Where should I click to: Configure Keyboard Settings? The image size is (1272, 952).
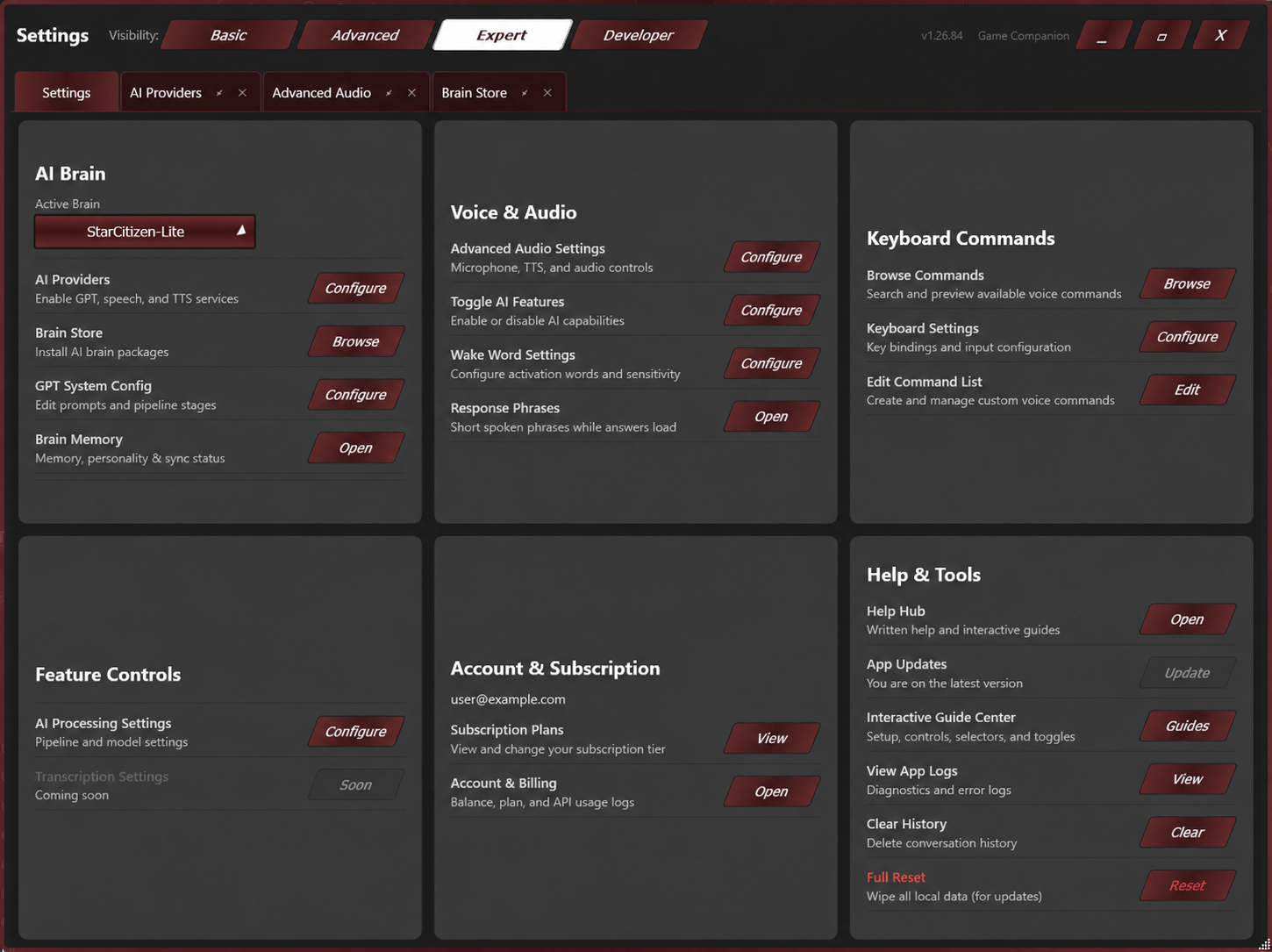click(x=1187, y=337)
